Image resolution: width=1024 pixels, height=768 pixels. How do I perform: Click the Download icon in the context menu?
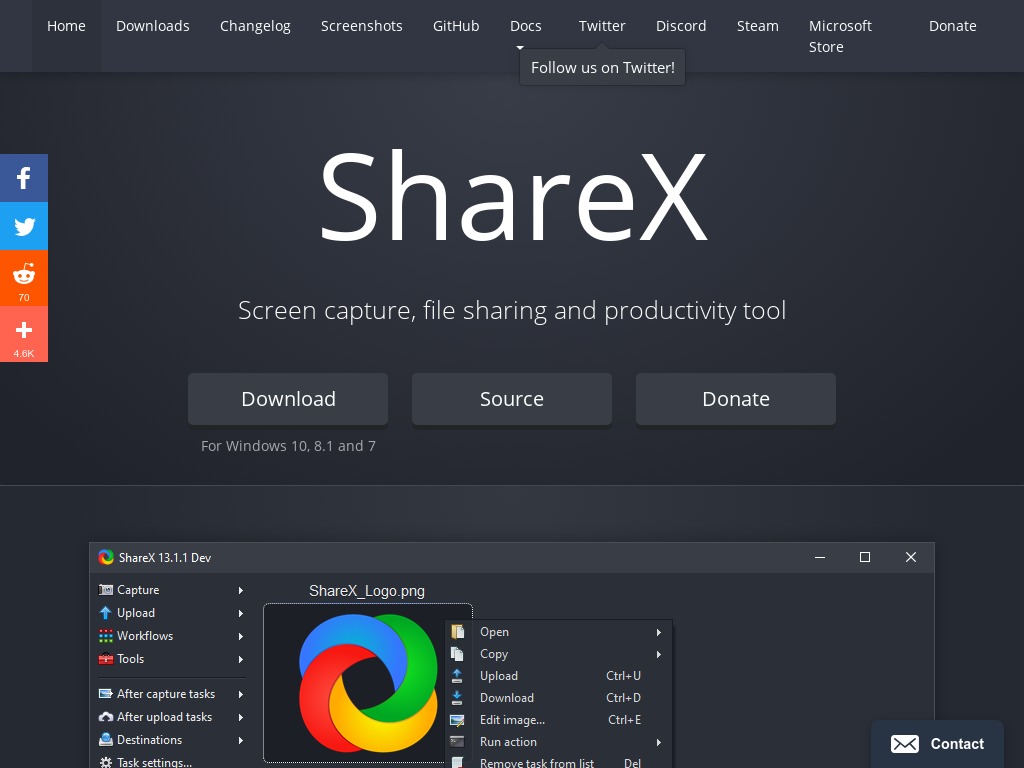pyautogui.click(x=457, y=697)
